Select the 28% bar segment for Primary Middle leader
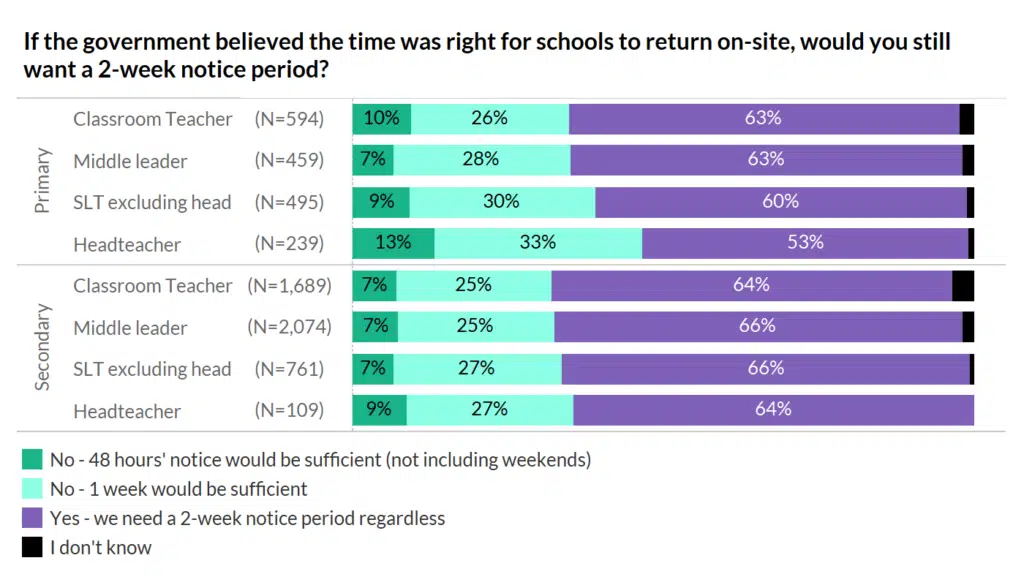 click(x=482, y=160)
